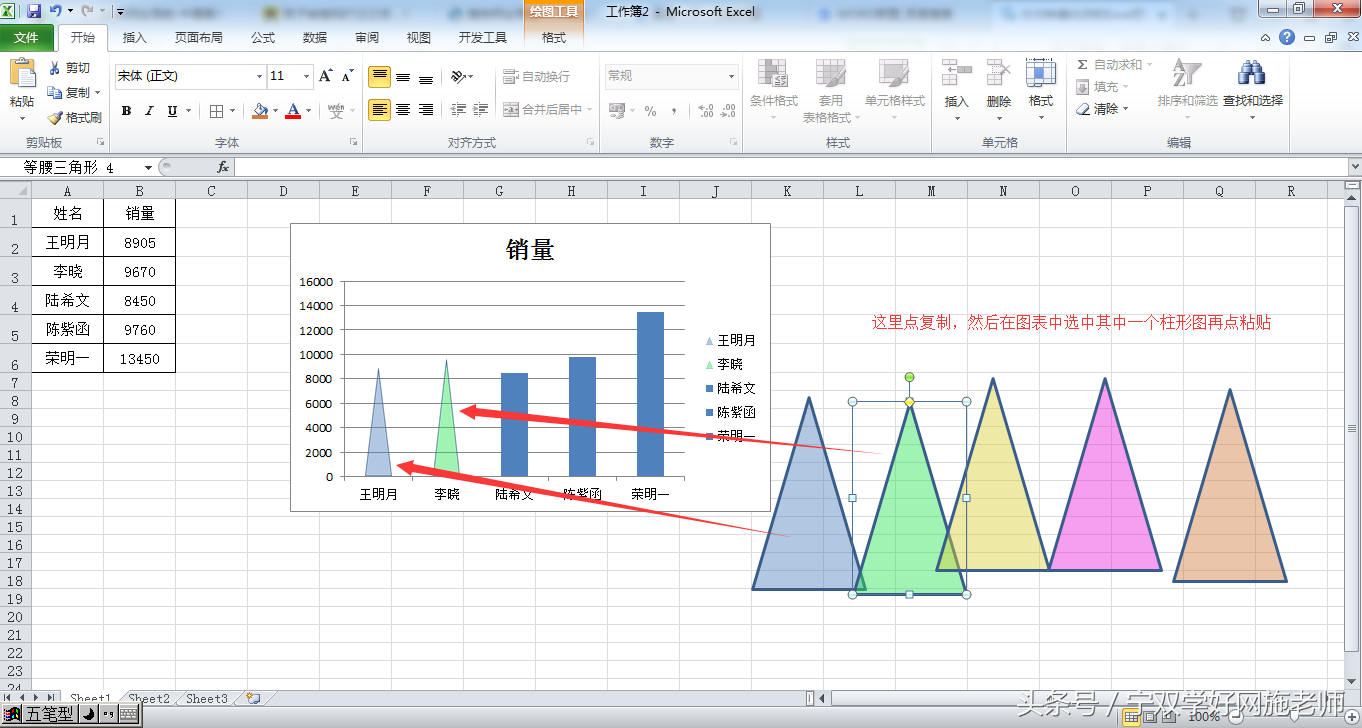Increase font size with the larger A
Viewport: 1362px width, 728px height.
pyautogui.click(x=325, y=76)
